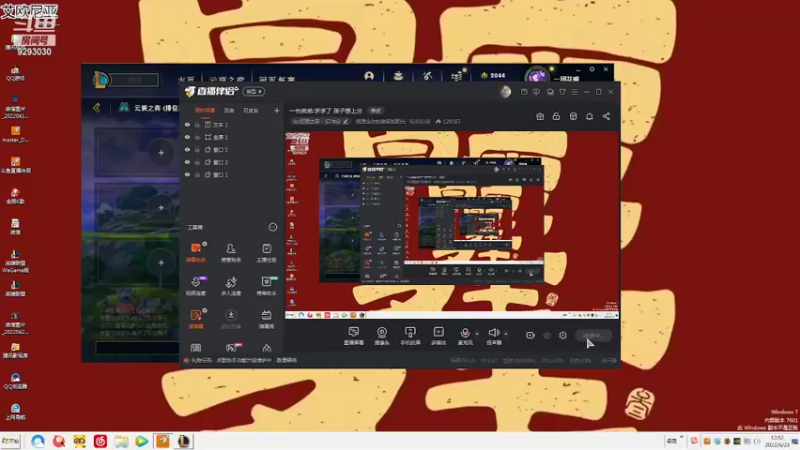
Task: Toggle visibility of 窗口 2 source
Action: pos(187,162)
